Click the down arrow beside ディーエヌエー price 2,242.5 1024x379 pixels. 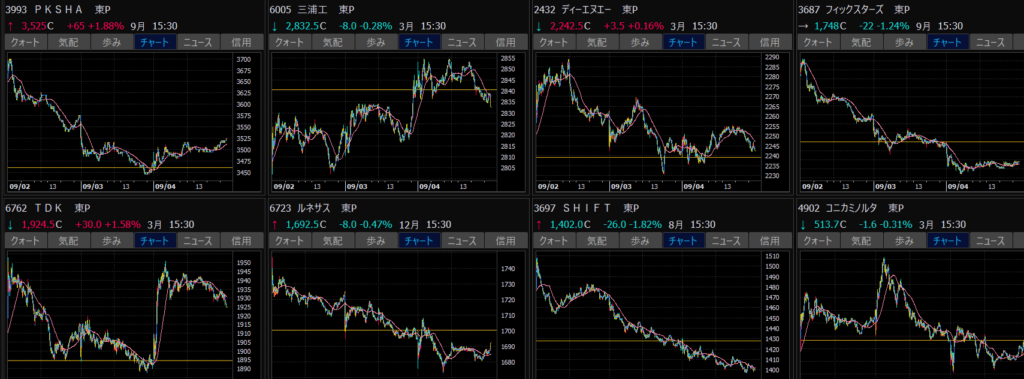[538, 26]
